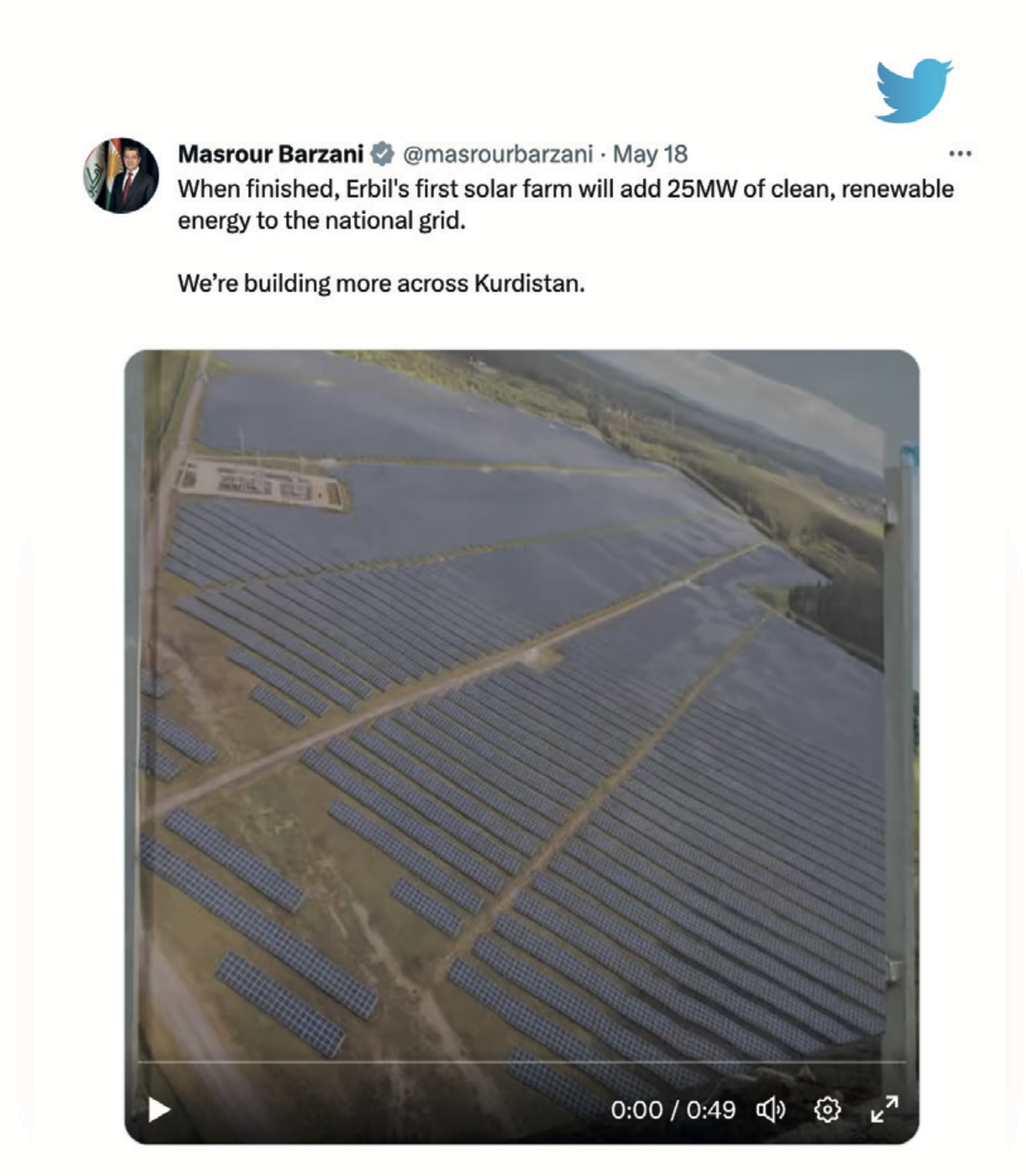The image size is (1026, 1176).
Task: Open the May 18 tweet timestamp
Action: pyautogui.click(x=650, y=154)
